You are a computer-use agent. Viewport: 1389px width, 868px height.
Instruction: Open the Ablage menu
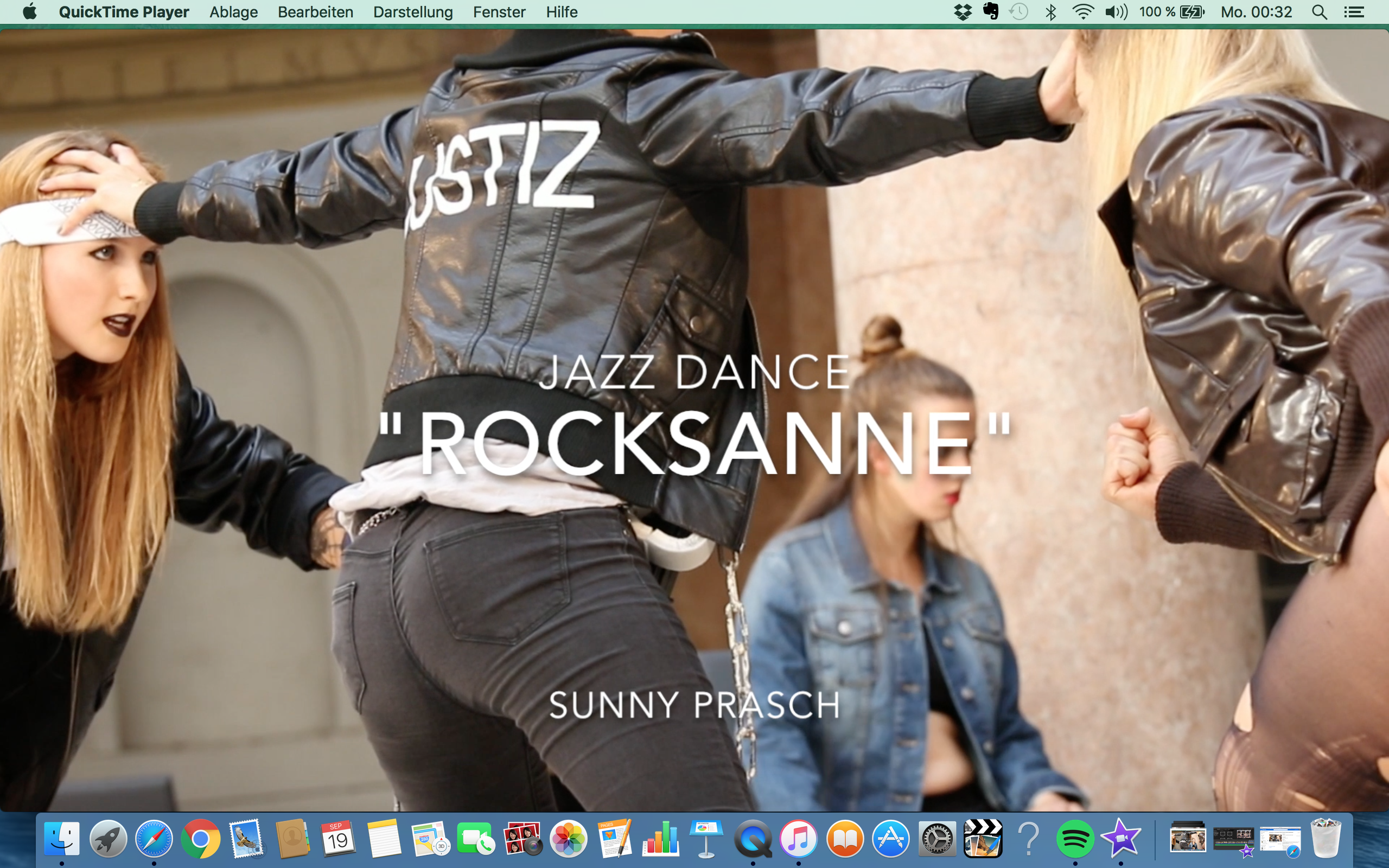[233, 12]
